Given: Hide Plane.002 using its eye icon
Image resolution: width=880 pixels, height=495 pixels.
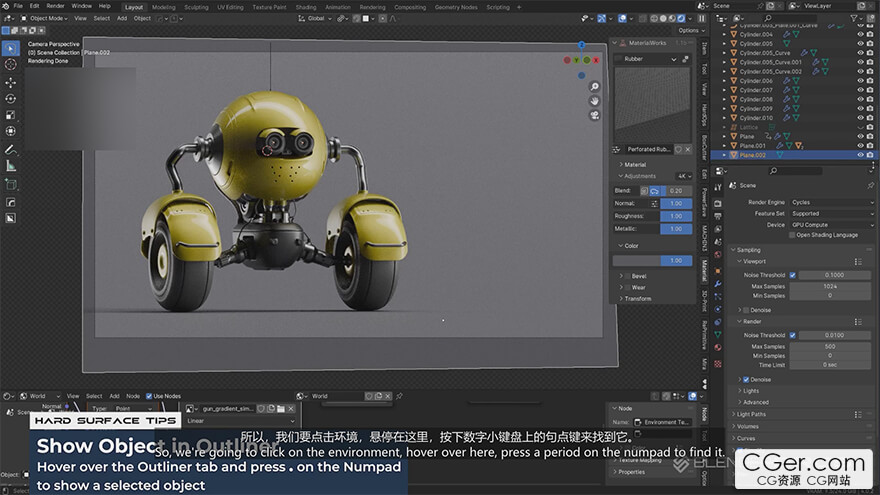Looking at the screenshot, I should click(x=860, y=155).
